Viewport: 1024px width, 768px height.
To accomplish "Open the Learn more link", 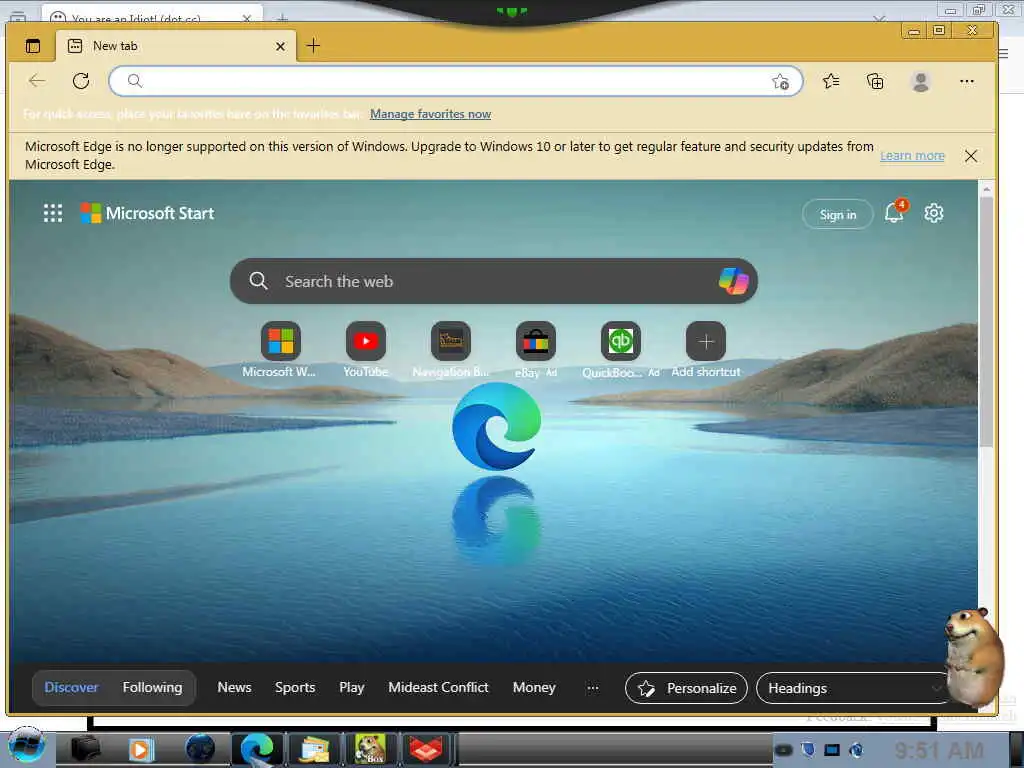I will click(x=912, y=155).
